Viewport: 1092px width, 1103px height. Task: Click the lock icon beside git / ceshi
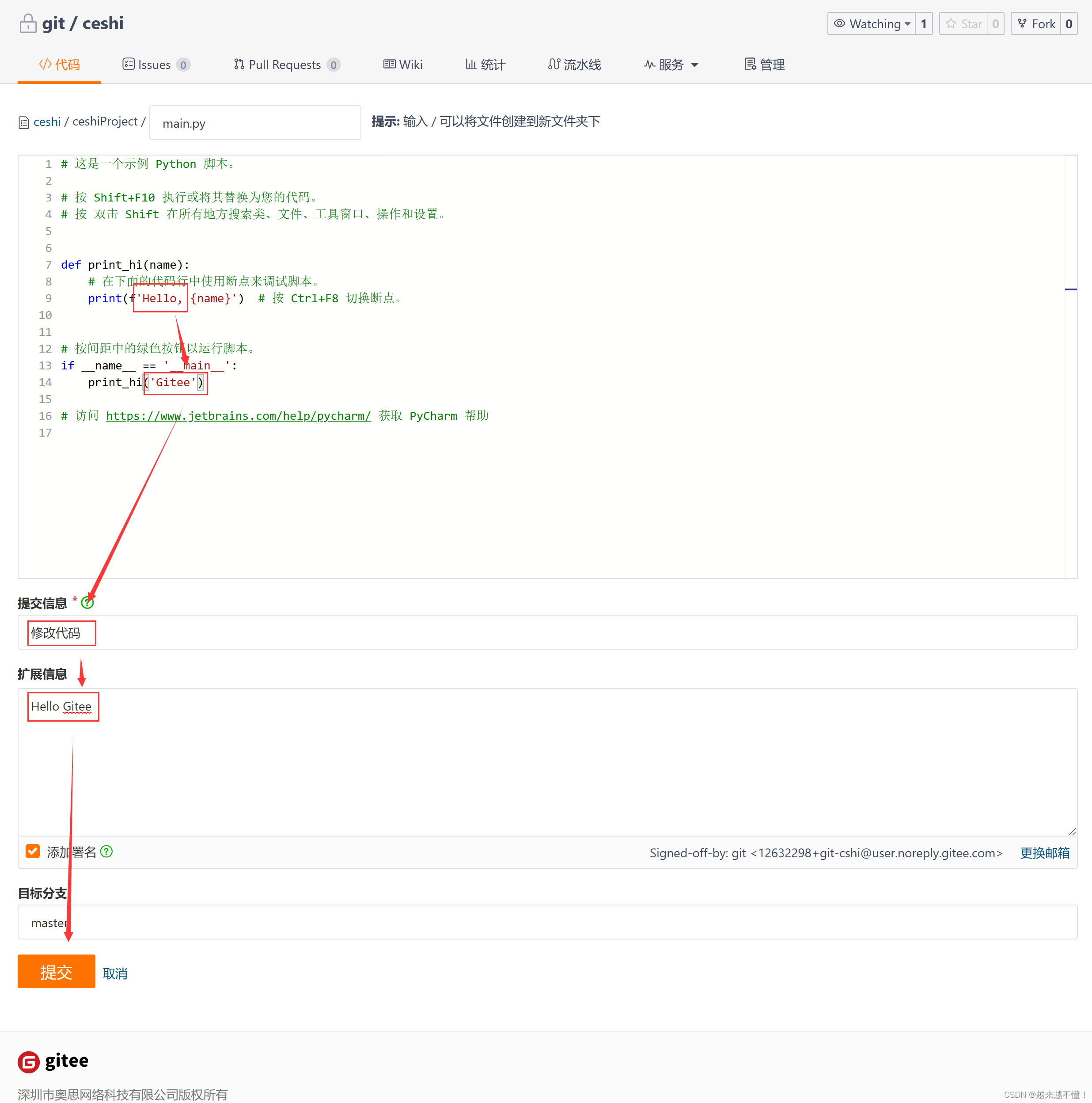click(x=27, y=23)
